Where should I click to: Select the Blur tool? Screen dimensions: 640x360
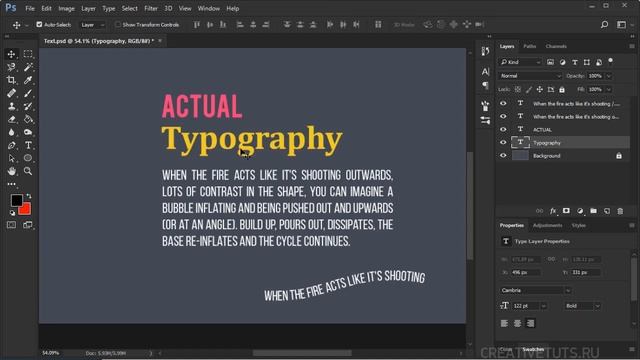[11, 132]
